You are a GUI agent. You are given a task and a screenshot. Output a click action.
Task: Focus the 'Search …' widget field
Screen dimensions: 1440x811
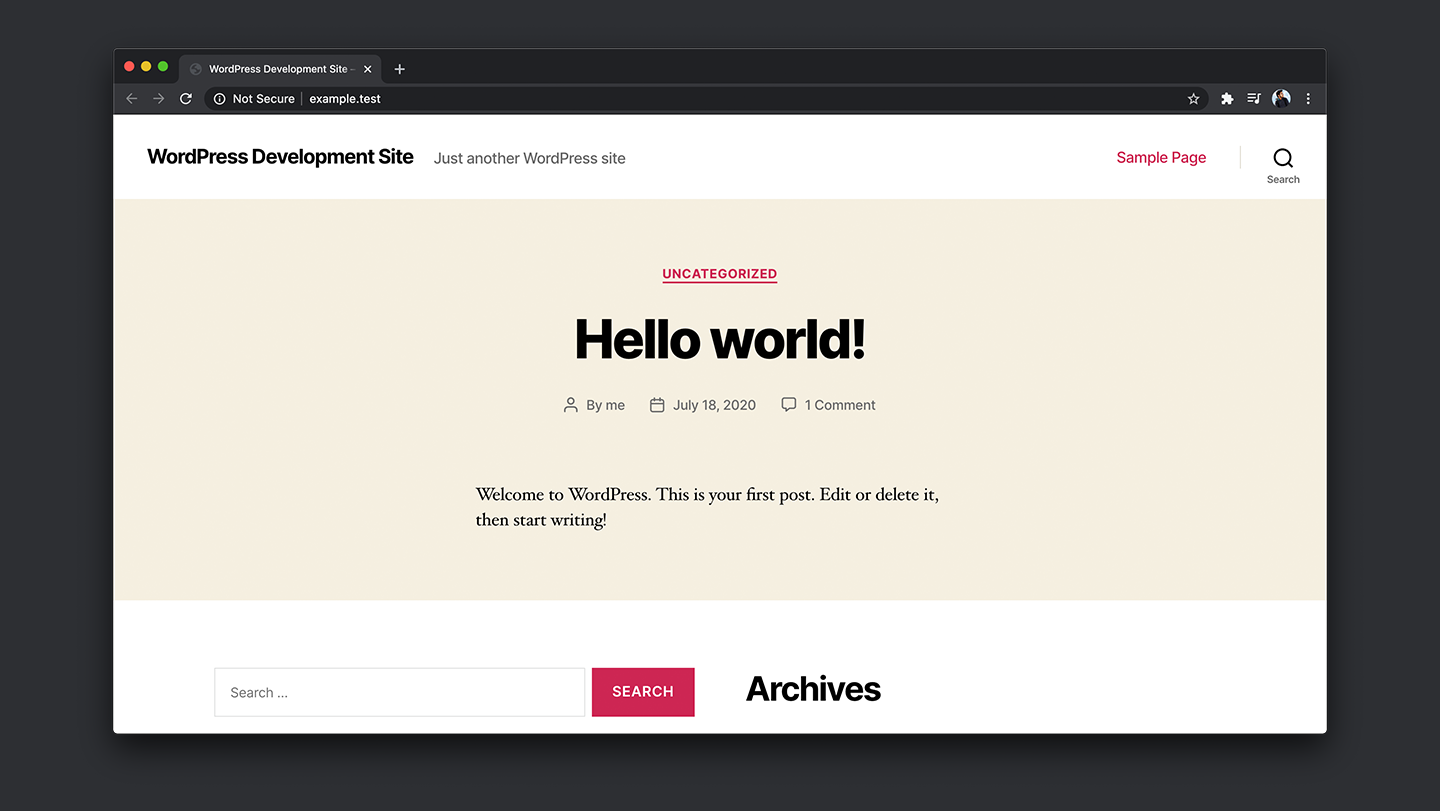tap(400, 692)
